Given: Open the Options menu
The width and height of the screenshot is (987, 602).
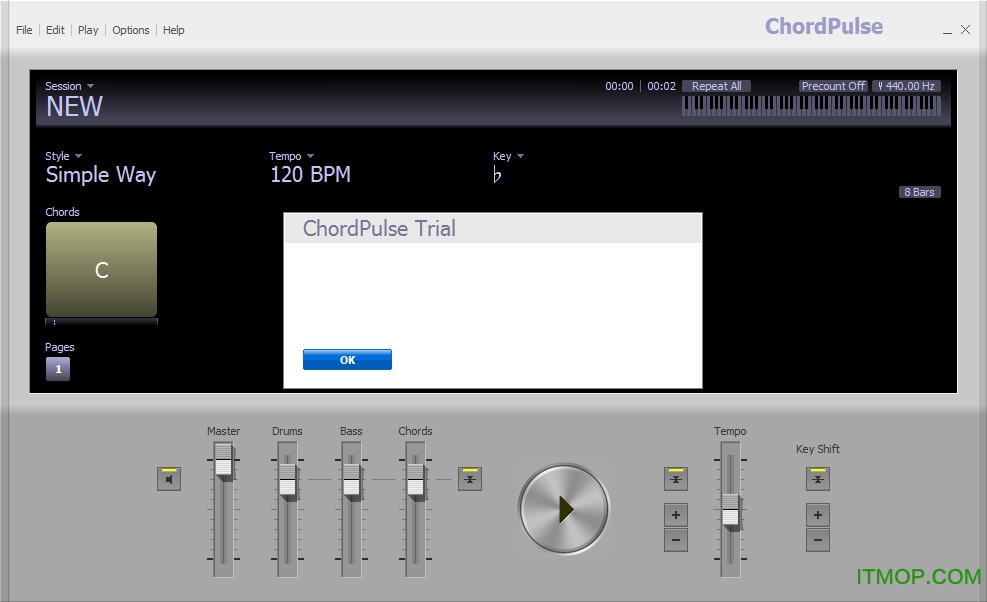Looking at the screenshot, I should click(x=131, y=30).
